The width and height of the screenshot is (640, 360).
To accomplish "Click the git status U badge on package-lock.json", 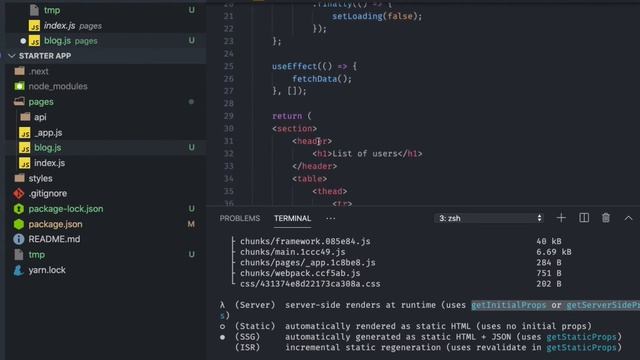I will tap(191, 209).
